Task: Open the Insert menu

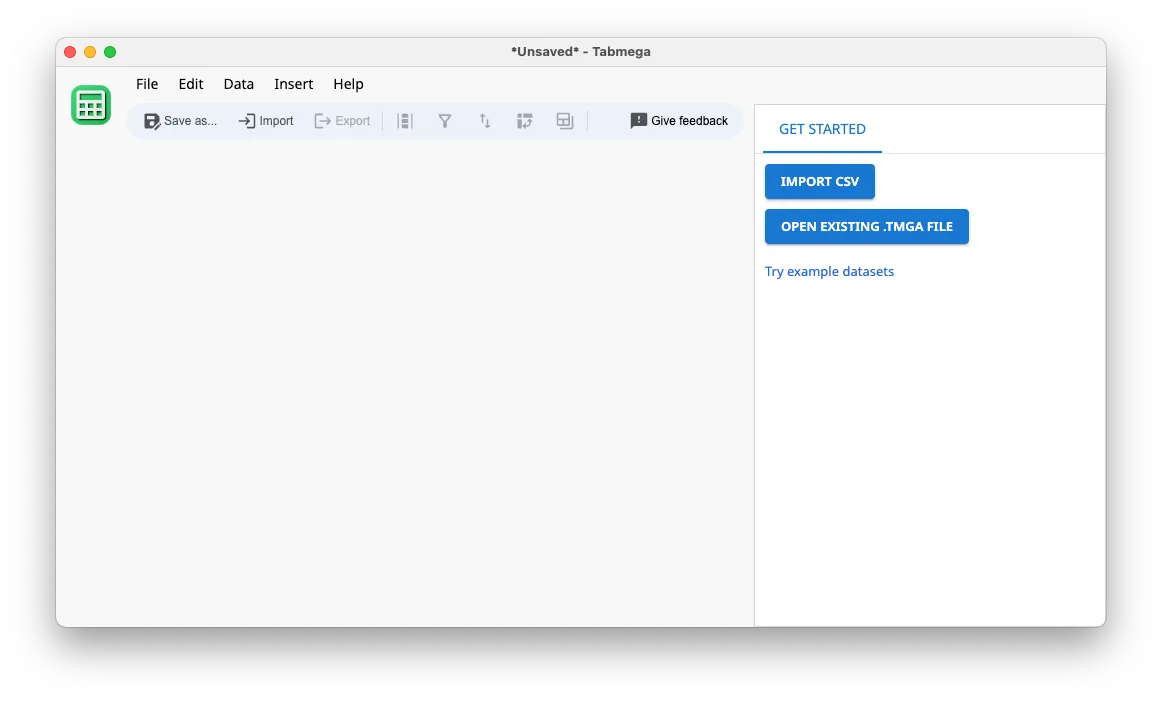Action: pyautogui.click(x=293, y=84)
